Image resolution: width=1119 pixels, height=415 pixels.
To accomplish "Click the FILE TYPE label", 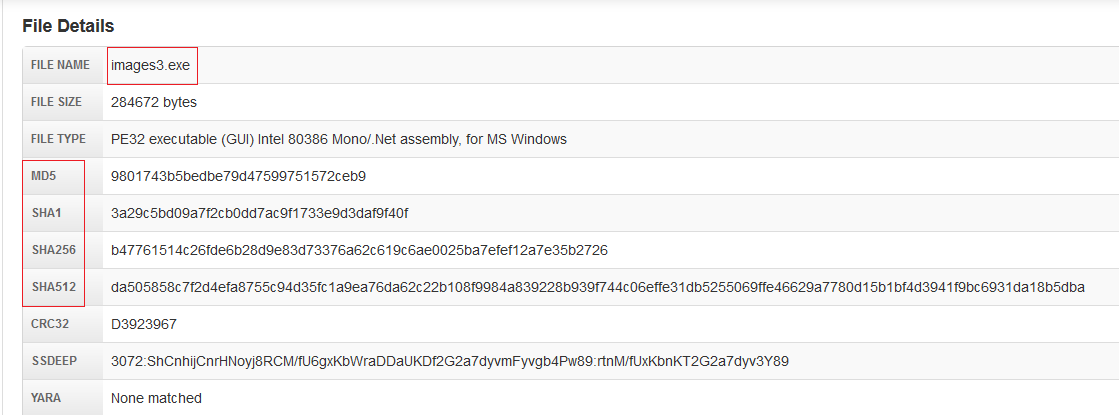I will click(x=58, y=139).
